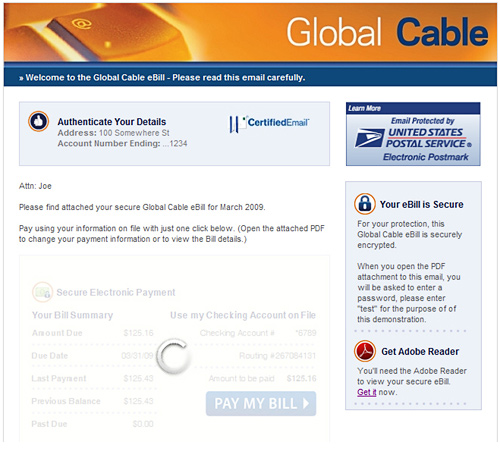Click the 'Authenticate Your Details' heading

point(112,122)
